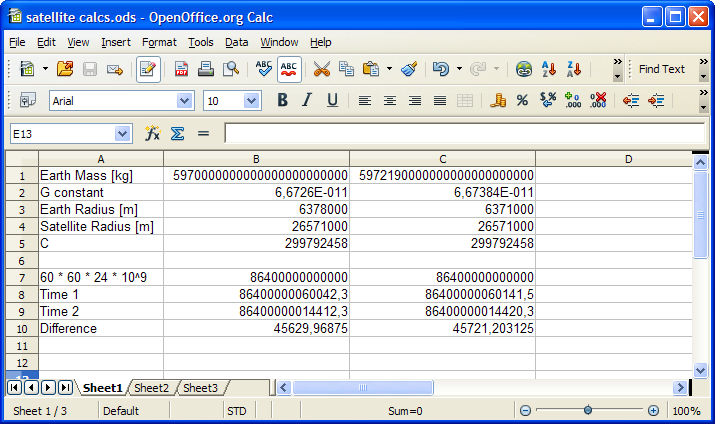The width and height of the screenshot is (715, 424).
Task: Sort ascending with A-Z icon
Action: (x=548, y=69)
